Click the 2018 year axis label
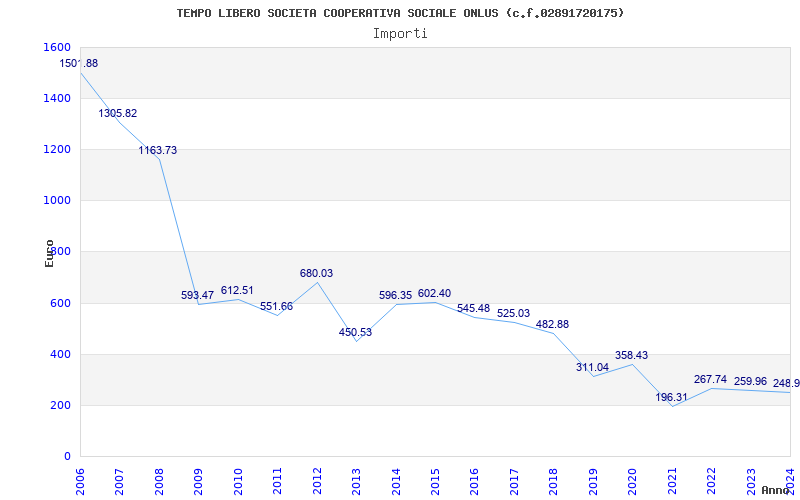Screen dimensions: 800x500 [554, 483]
